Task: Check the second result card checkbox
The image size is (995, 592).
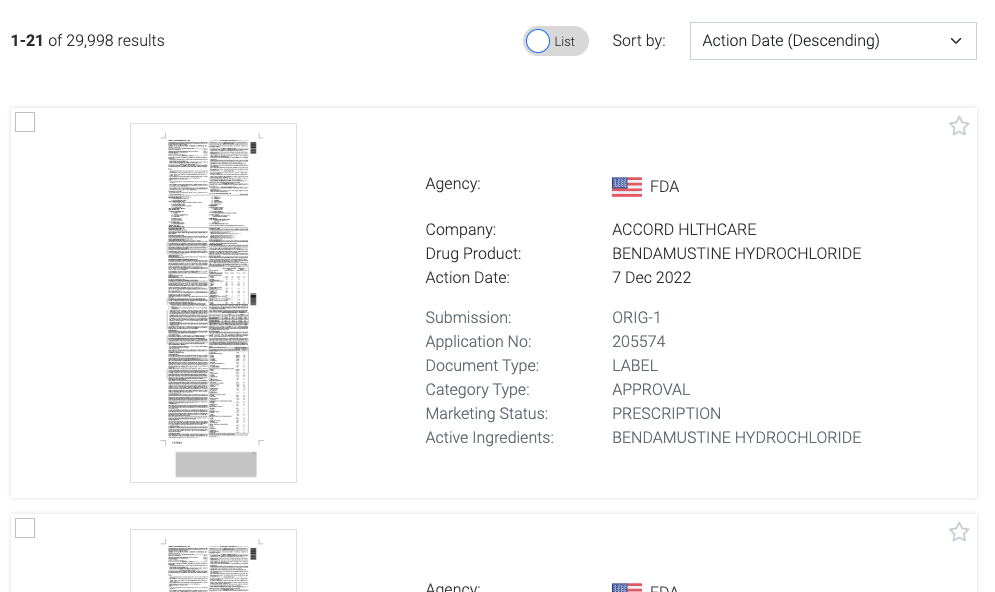Action: coord(25,528)
